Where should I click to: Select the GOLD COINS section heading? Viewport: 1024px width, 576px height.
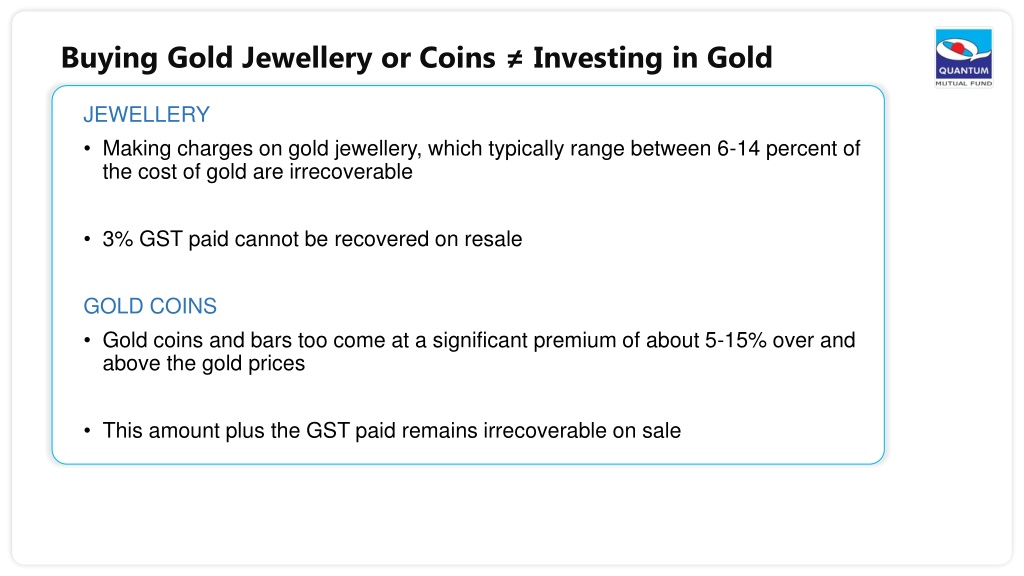(x=150, y=306)
